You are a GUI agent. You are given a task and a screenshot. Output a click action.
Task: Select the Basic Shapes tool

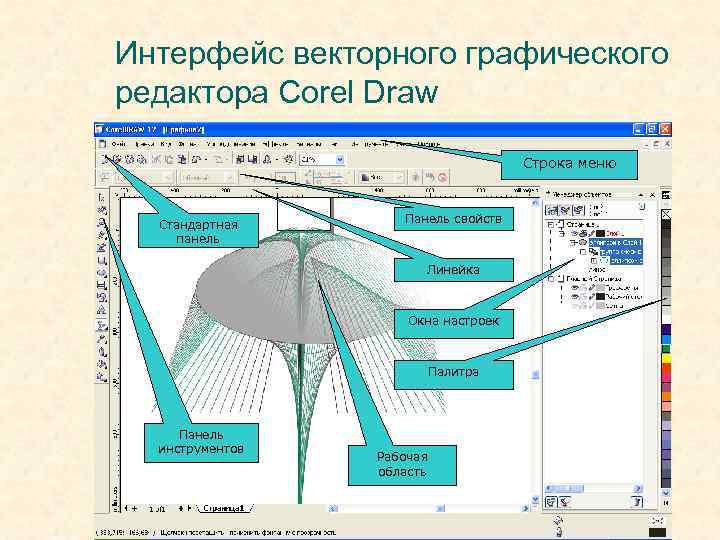point(102,298)
